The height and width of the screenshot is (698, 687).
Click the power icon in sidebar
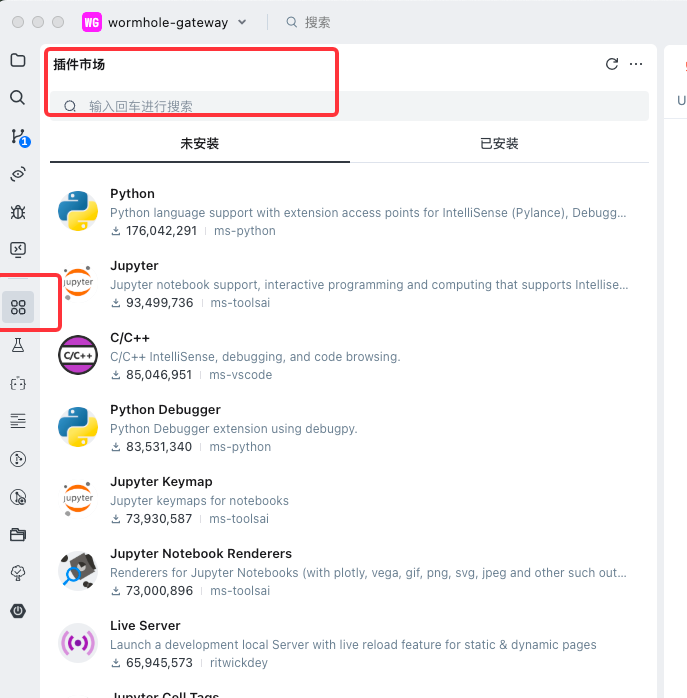coord(18,610)
